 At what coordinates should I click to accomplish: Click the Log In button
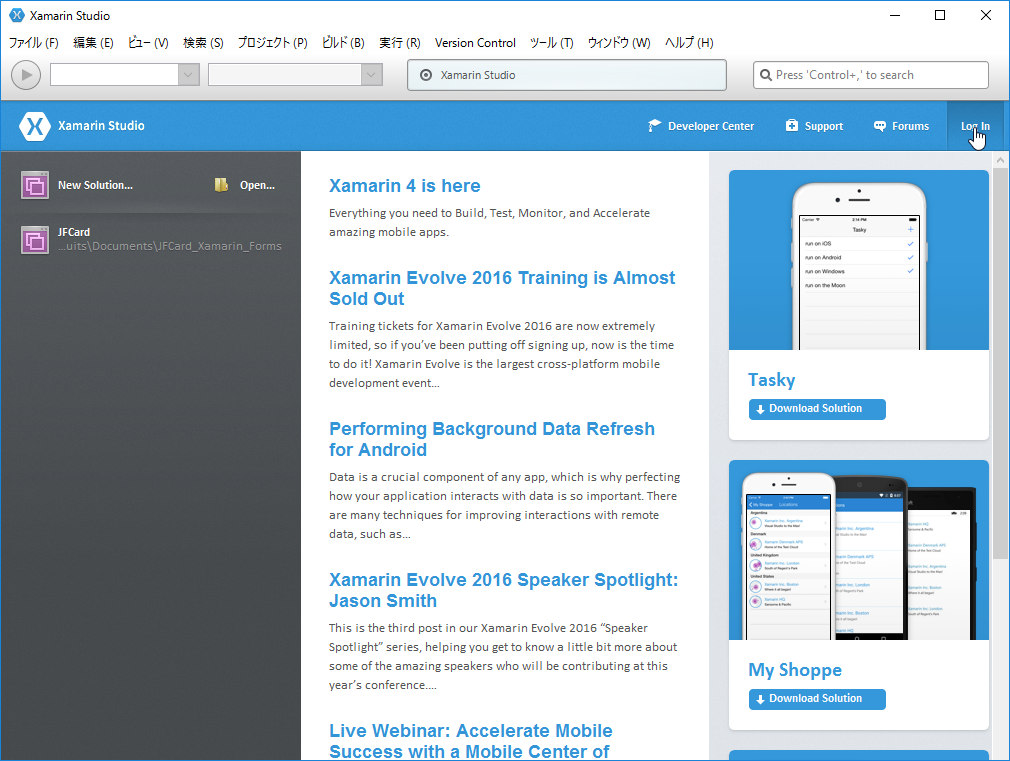975,126
